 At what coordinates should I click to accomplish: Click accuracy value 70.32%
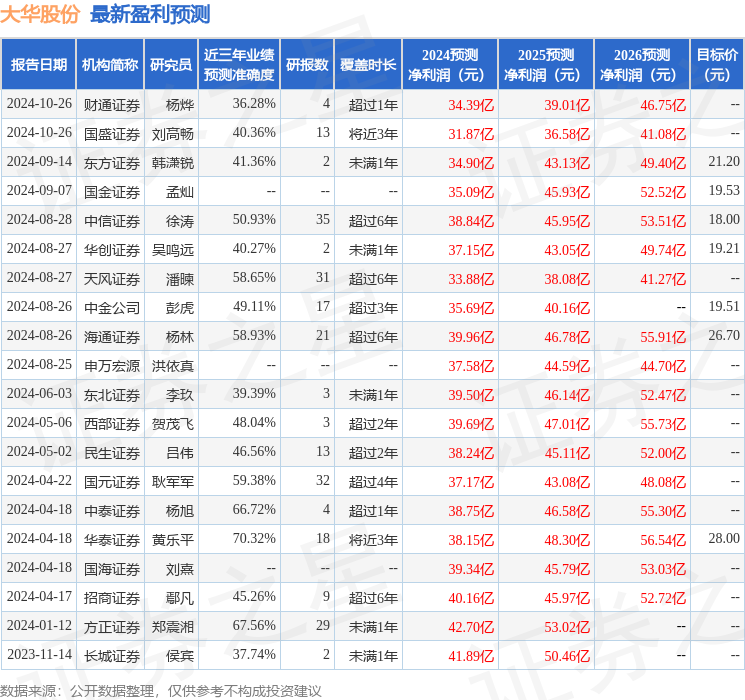pyautogui.click(x=254, y=538)
